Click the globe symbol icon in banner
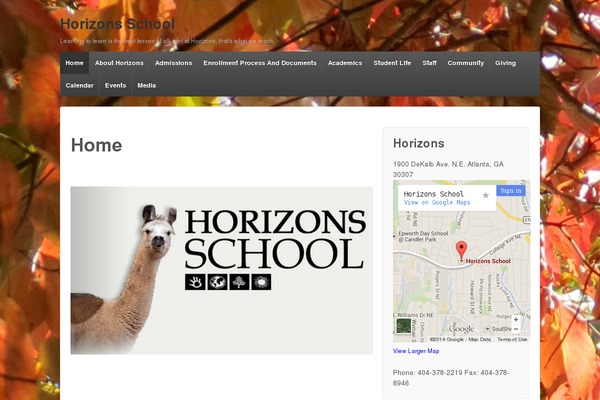The height and width of the screenshot is (400, 600). pyautogui.click(x=217, y=282)
